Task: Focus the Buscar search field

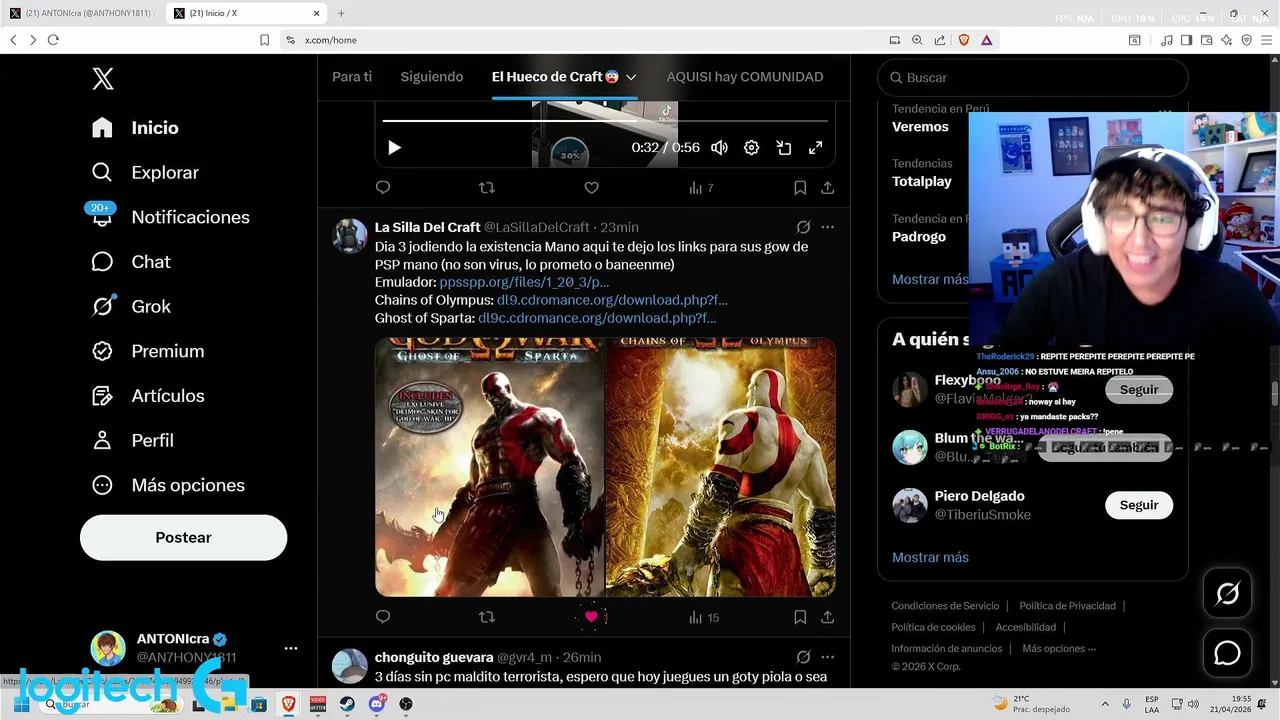Action: coord(1033,77)
